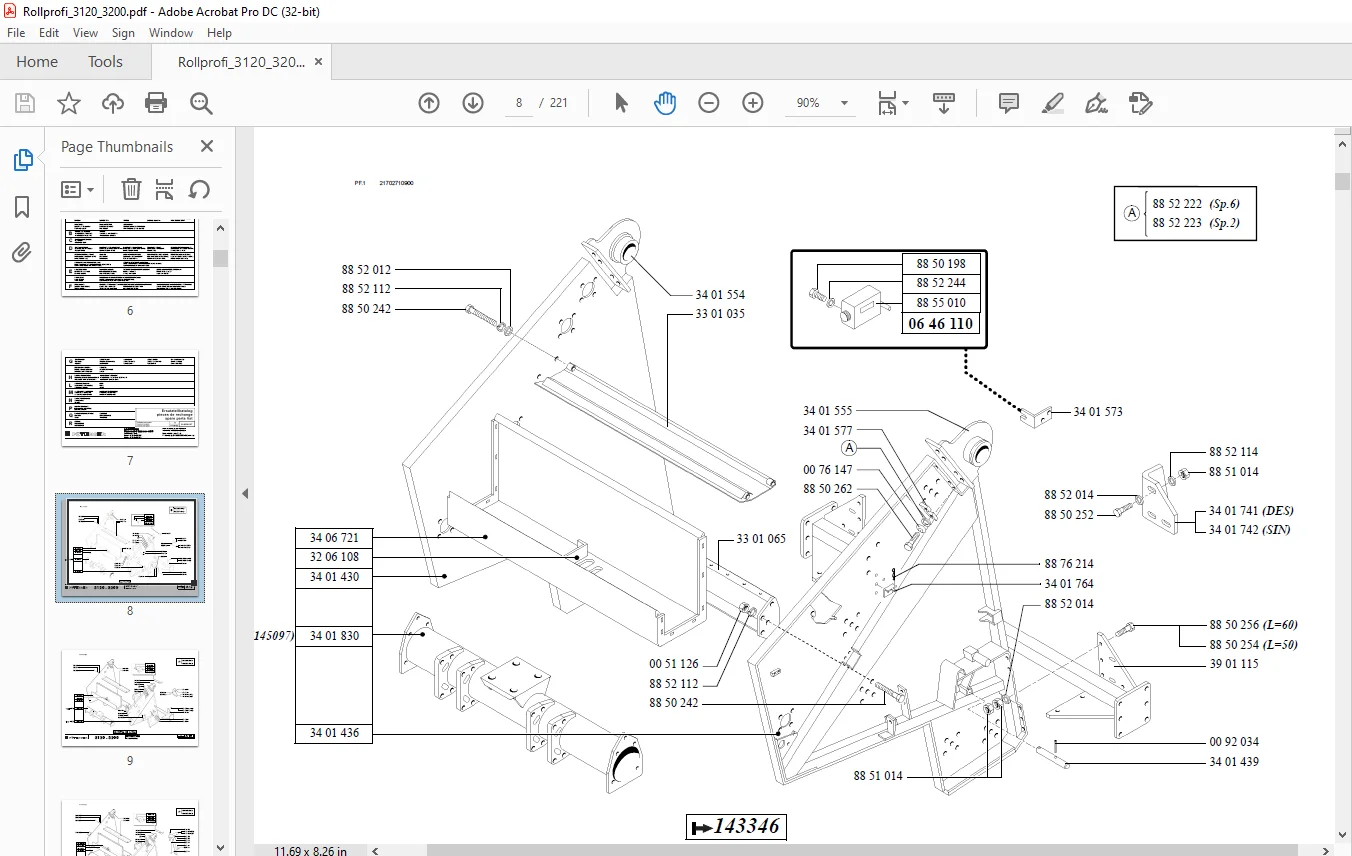Click part number 06 46 110

click(940, 324)
